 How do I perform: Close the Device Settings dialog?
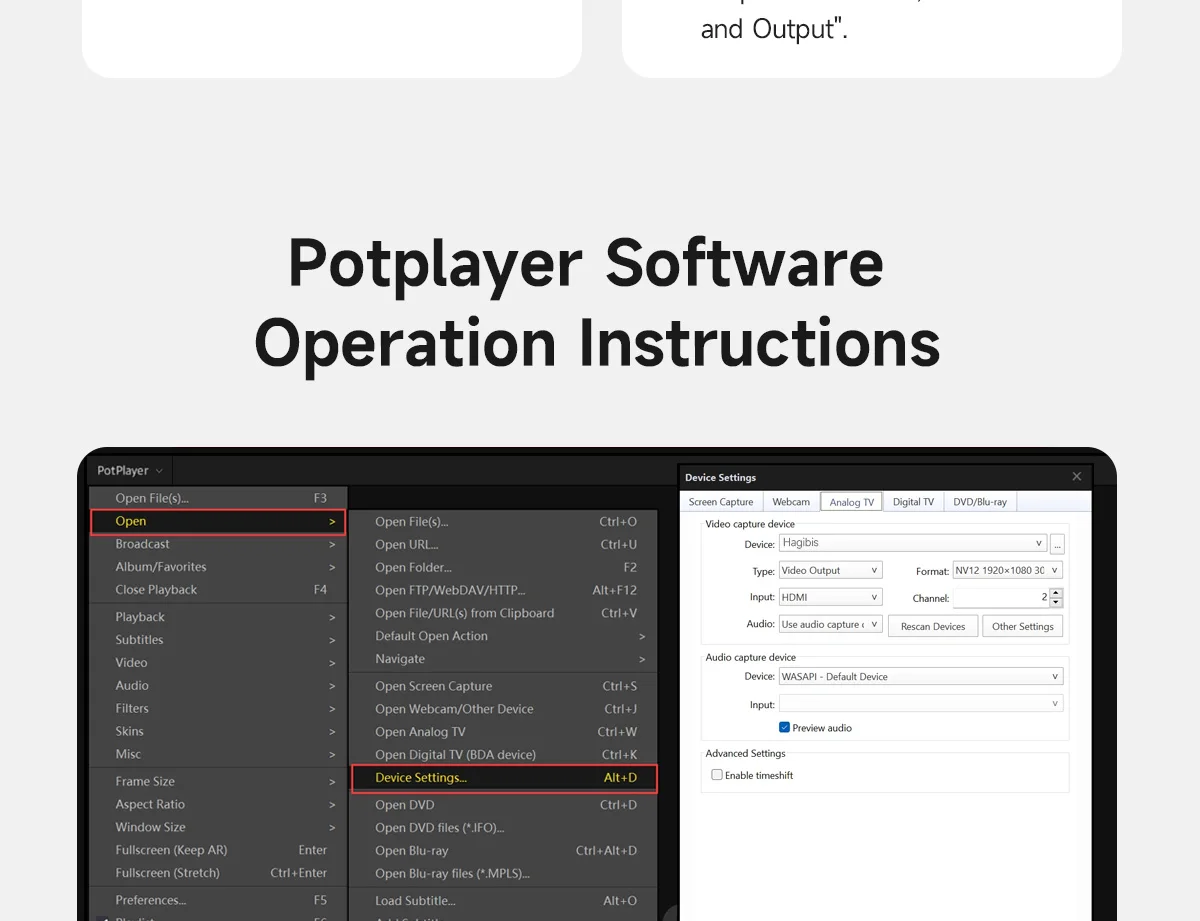[1077, 477]
